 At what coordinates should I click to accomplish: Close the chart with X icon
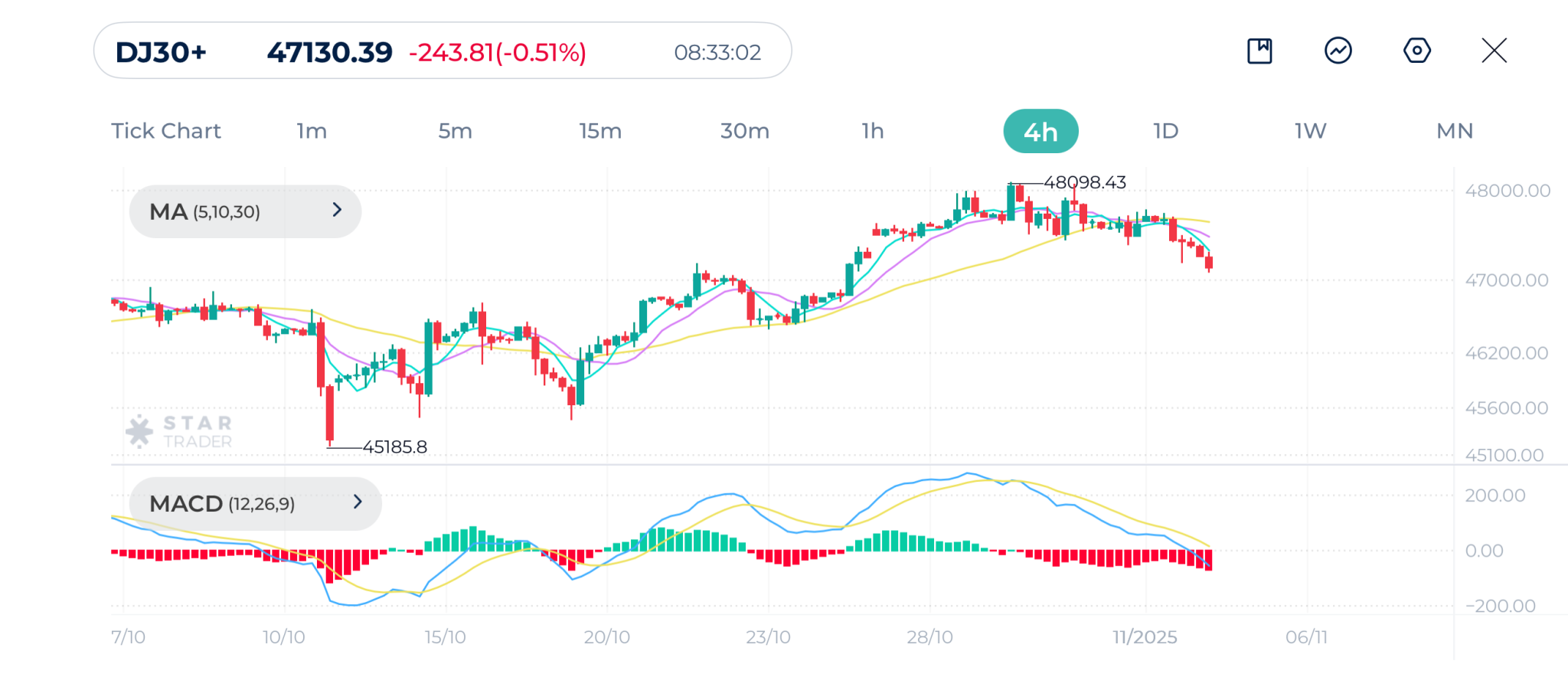(x=1494, y=51)
